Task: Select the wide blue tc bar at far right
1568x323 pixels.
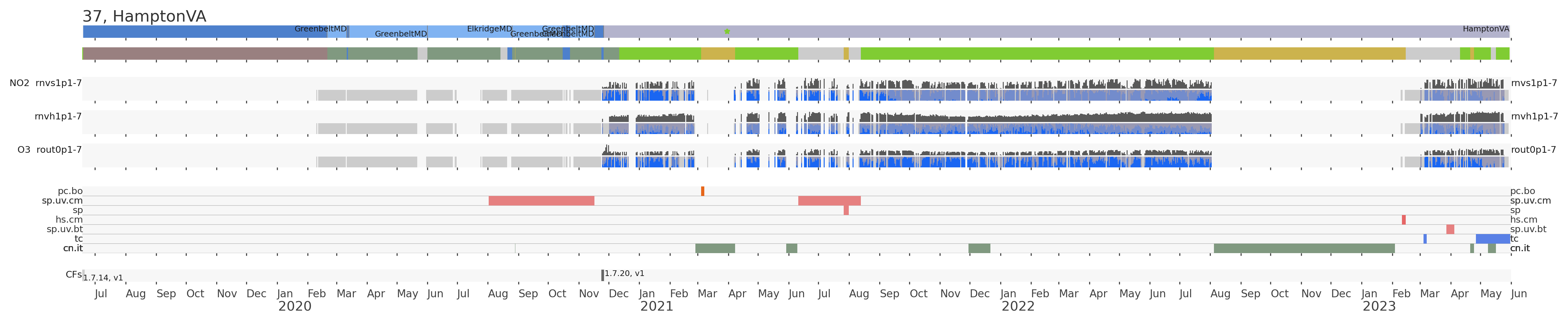Action: 1492,239
